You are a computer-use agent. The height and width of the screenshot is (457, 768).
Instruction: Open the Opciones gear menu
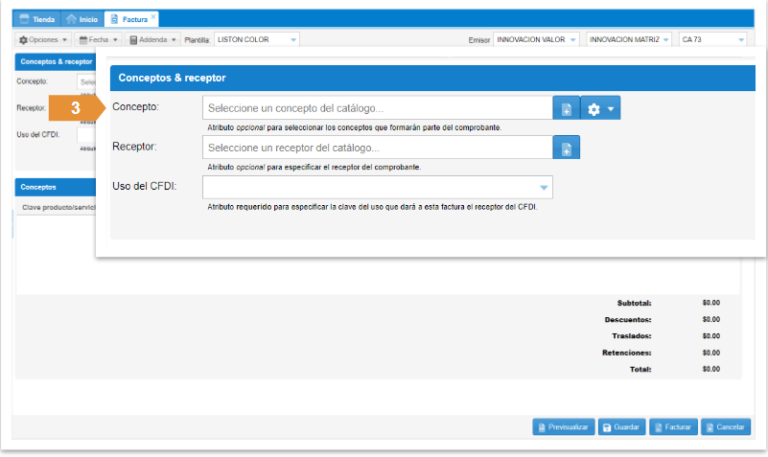(44, 39)
